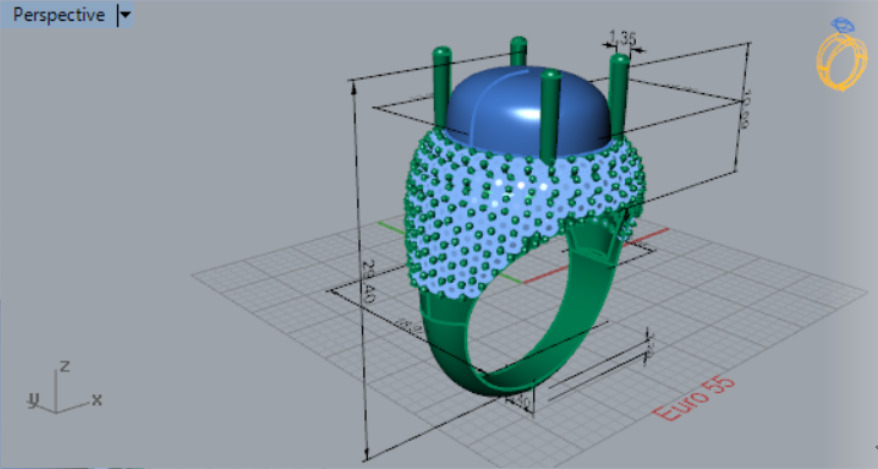Click the red 'Euro 55' ring size text
The image size is (878, 469).
pyautogui.click(x=694, y=398)
